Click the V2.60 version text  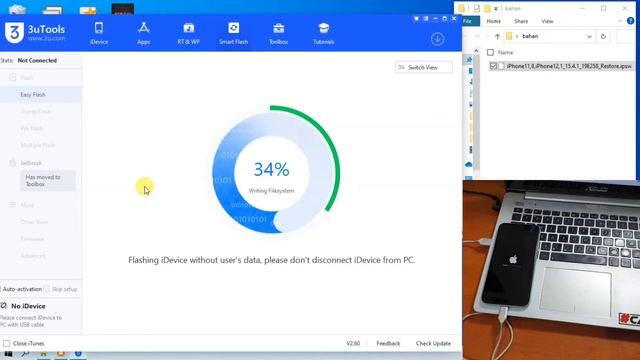coord(353,344)
